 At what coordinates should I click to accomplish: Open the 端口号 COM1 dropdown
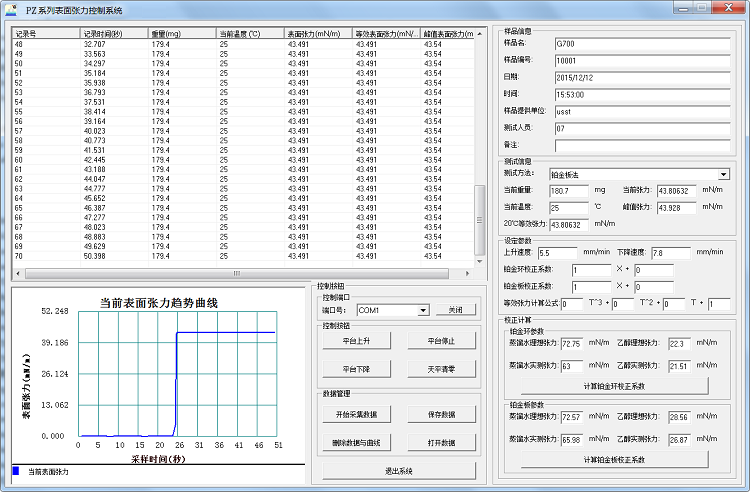click(423, 310)
